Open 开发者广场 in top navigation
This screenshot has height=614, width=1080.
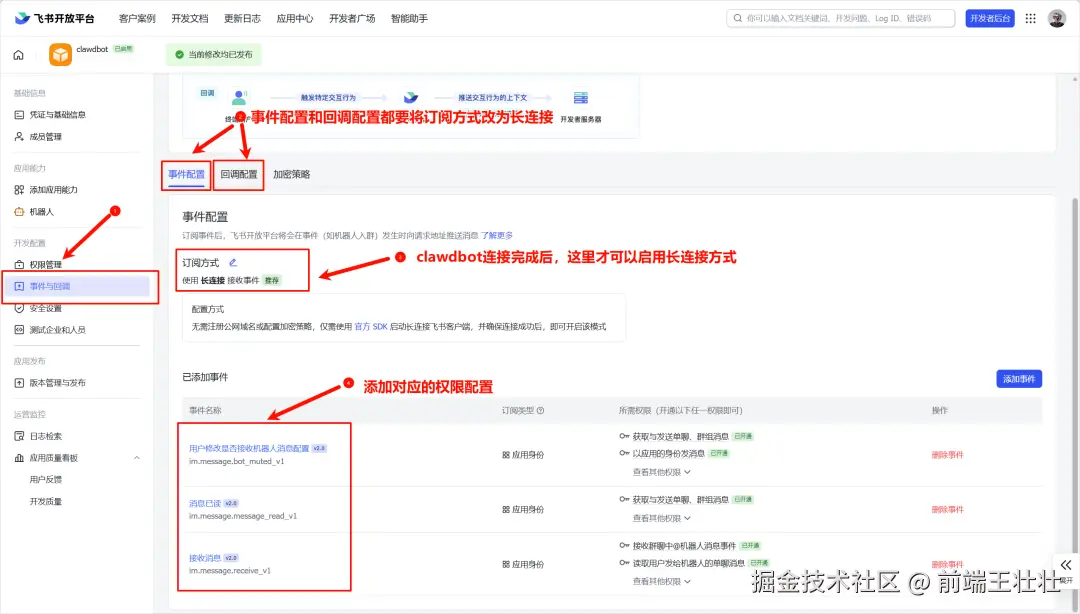click(352, 19)
